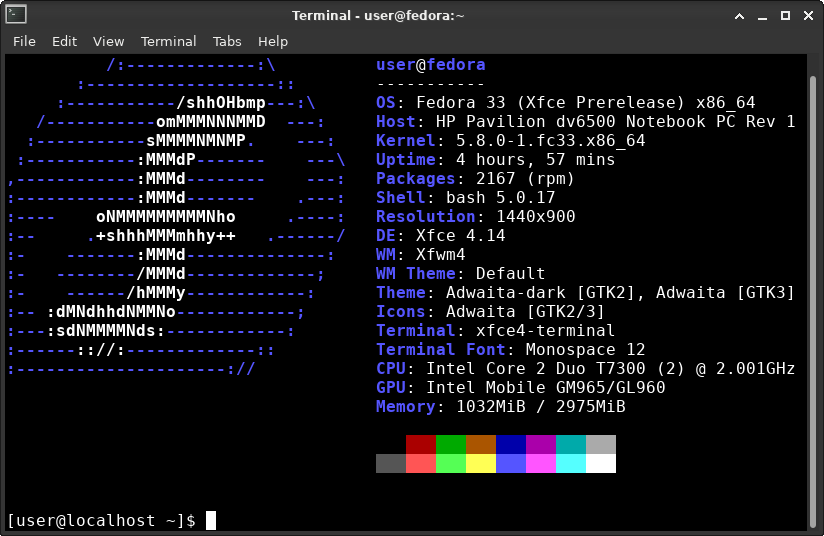Click the user@fedora heading text
This screenshot has height=536, width=824.
click(430, 65)
